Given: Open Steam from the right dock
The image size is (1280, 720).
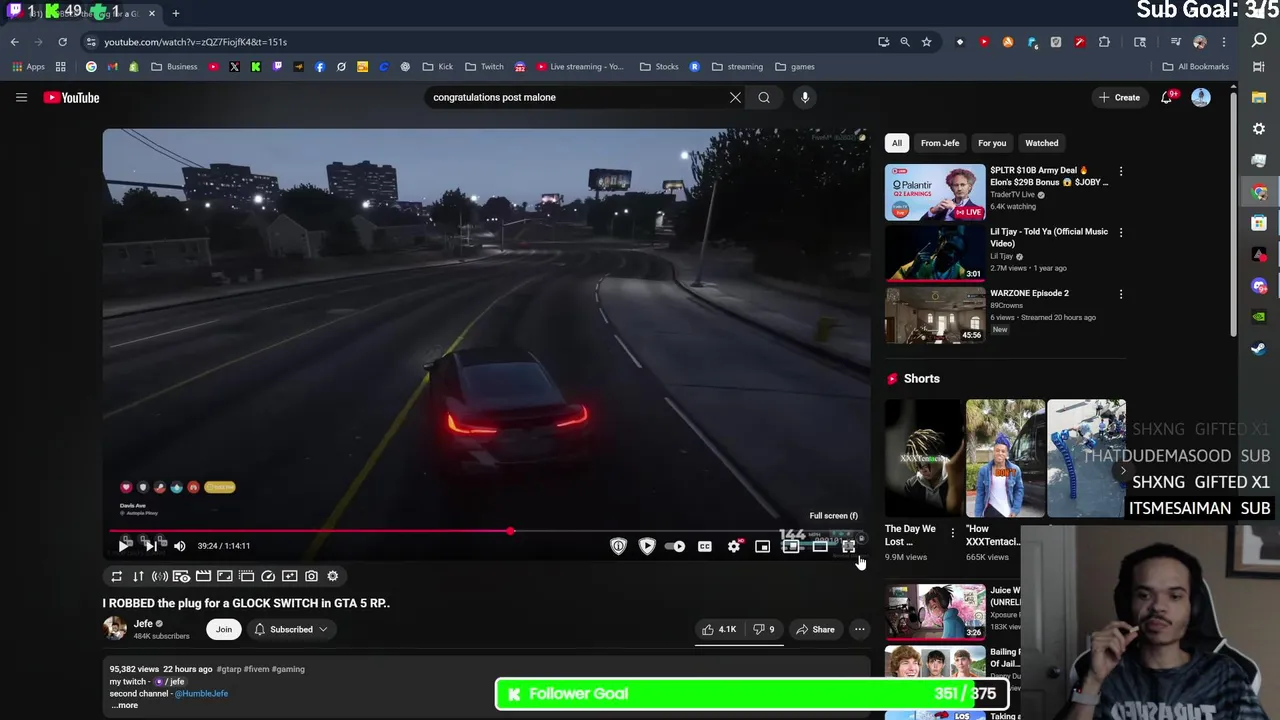Looking at the screenshot, I should click(x=1259, y=349).
